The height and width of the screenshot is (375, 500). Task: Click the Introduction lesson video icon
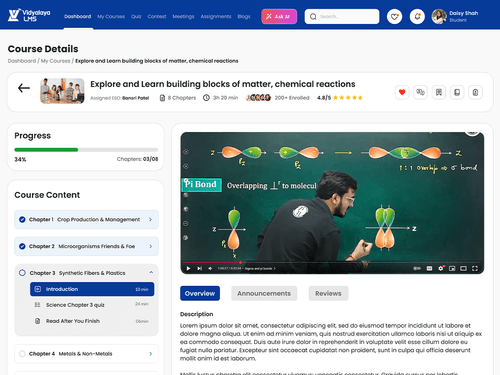pyautogui.click(x=38, y=289)
